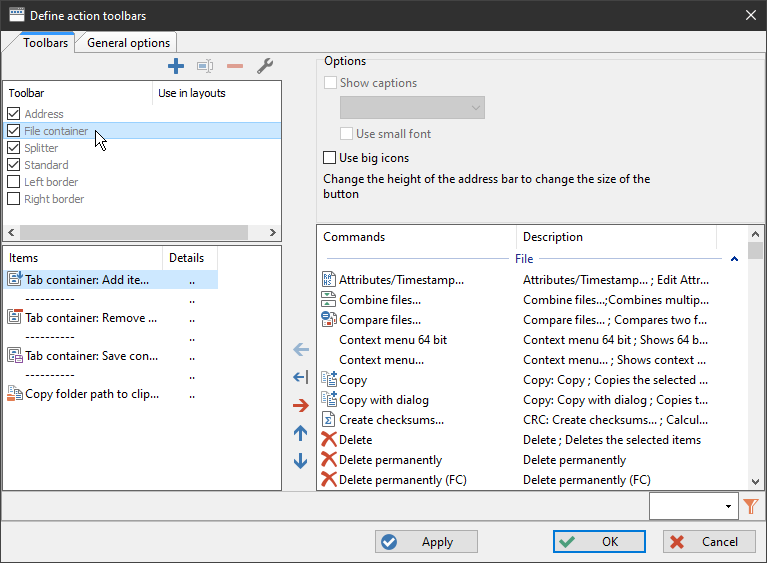Click the red right arrow between lists

[300, 405]
